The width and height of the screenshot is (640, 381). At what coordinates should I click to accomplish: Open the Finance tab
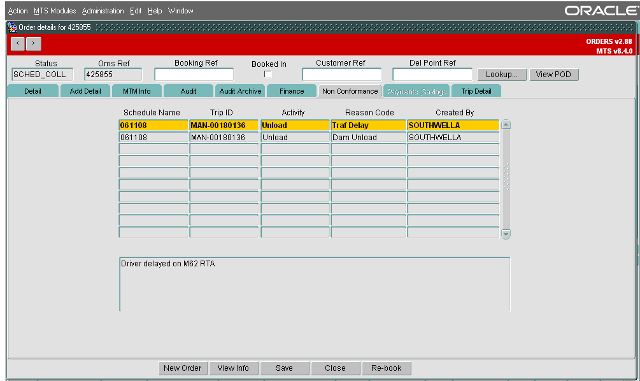point(291,91)
